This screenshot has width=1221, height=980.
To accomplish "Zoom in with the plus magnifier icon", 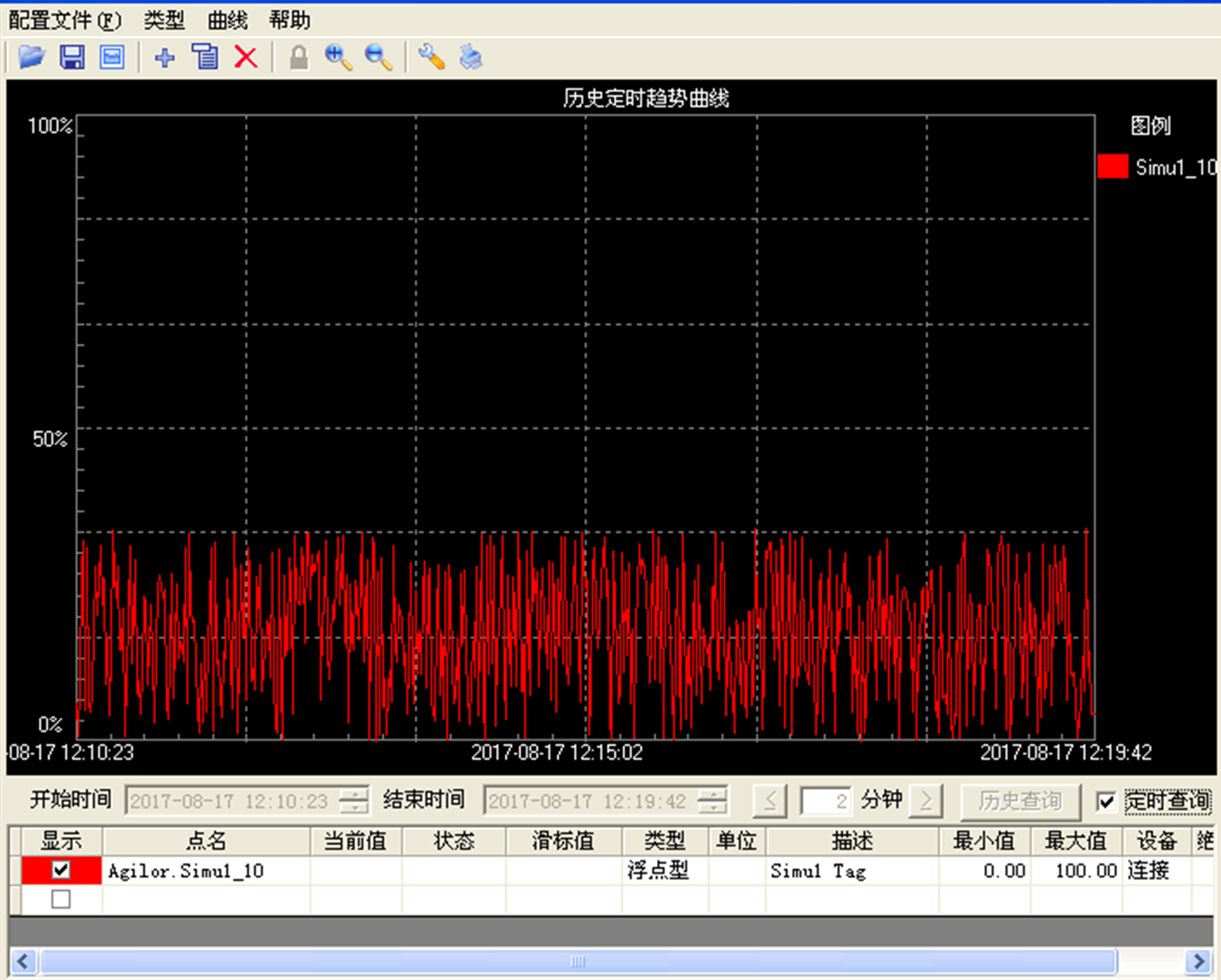I will (338, 58).
